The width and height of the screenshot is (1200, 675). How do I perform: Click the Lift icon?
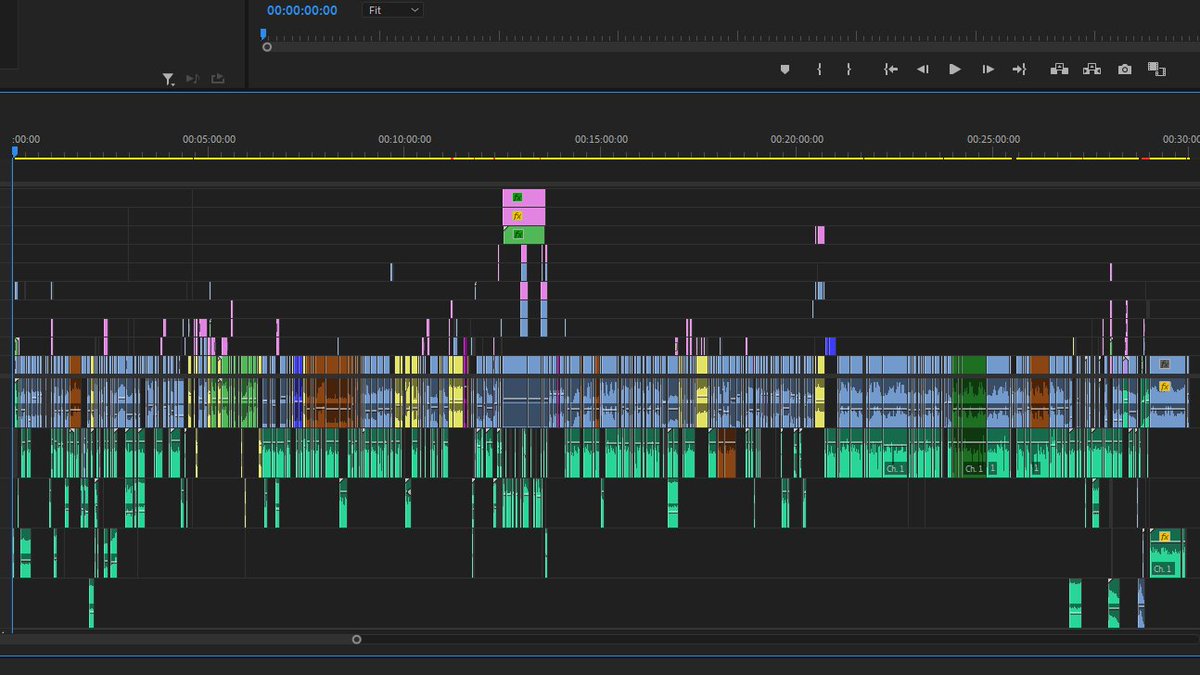point(1059,69)
